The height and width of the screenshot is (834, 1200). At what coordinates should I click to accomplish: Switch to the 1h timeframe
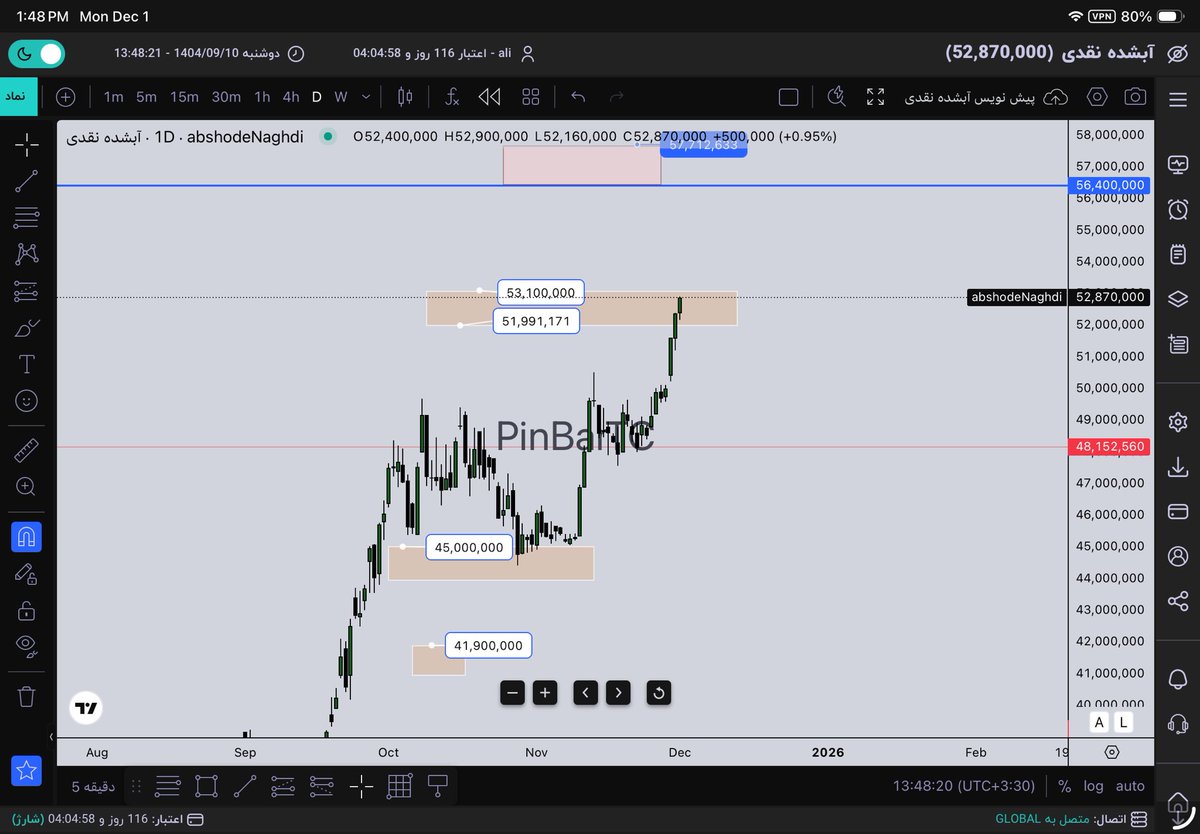point(262,97)
